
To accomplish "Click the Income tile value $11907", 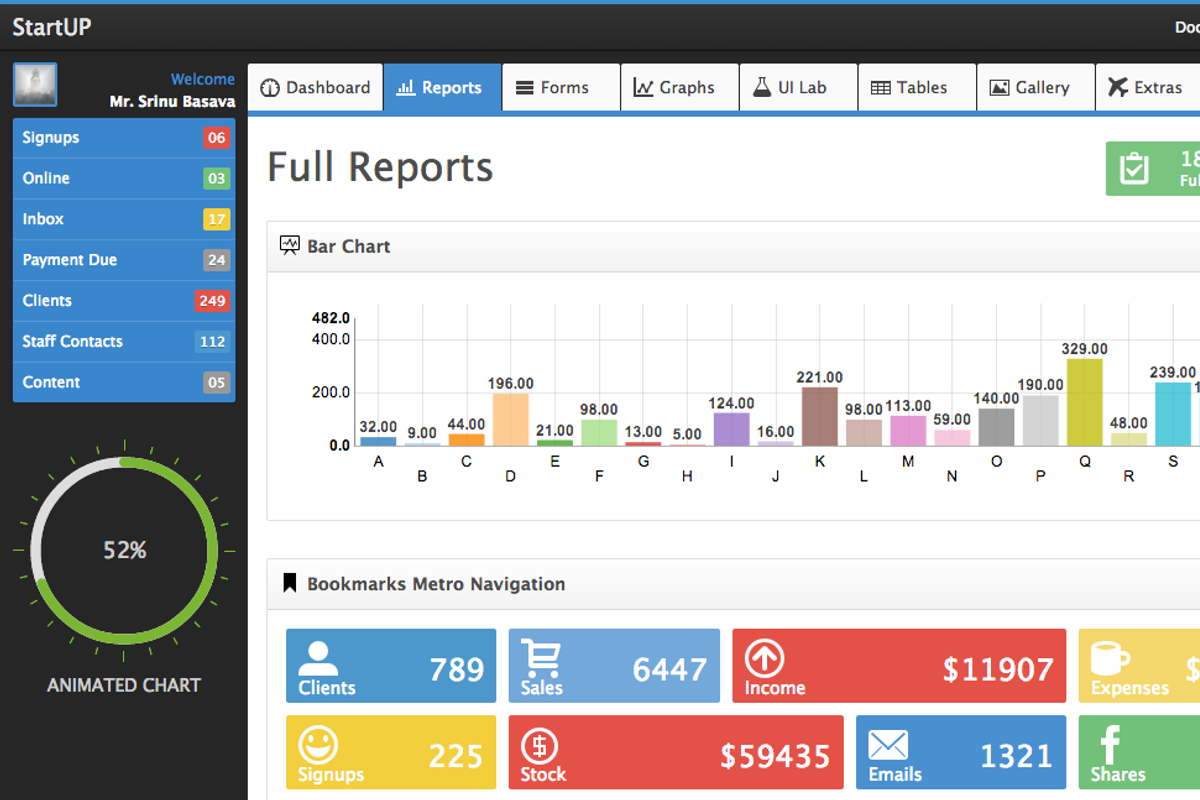I will coord(998,669).
